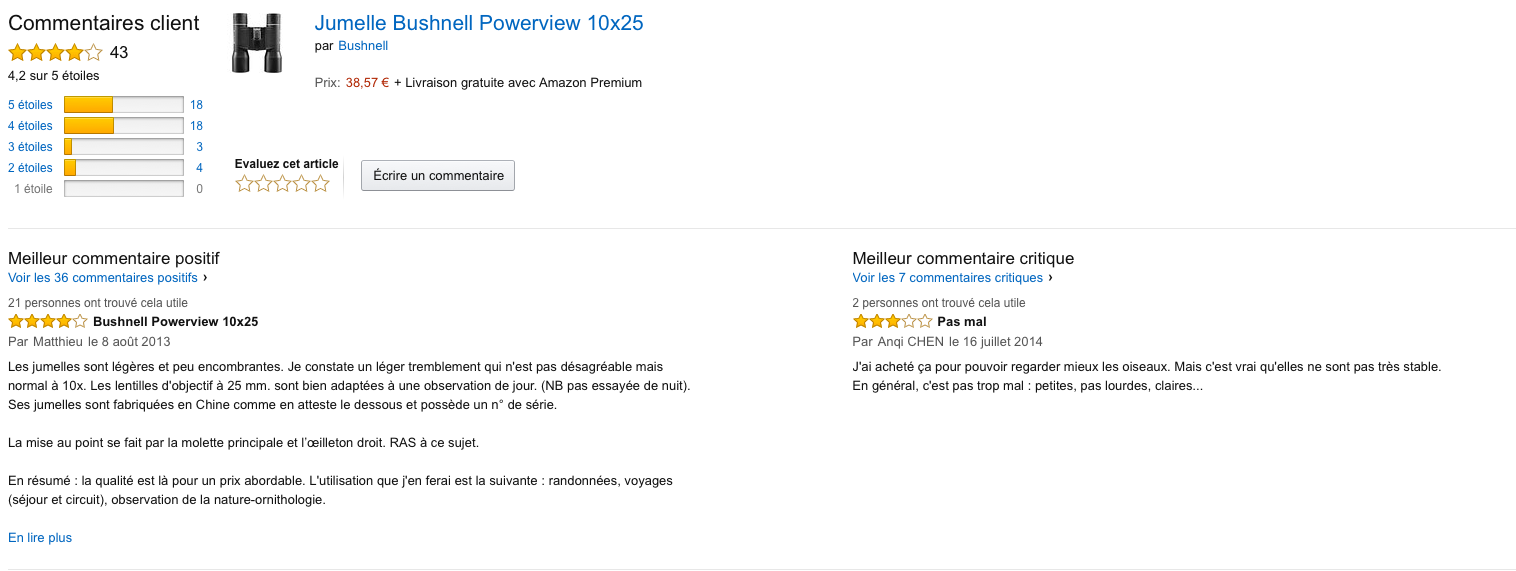
Task: Filter reviews by 4 étoiles
Action: pyautogui.click(x=30, y=126)
